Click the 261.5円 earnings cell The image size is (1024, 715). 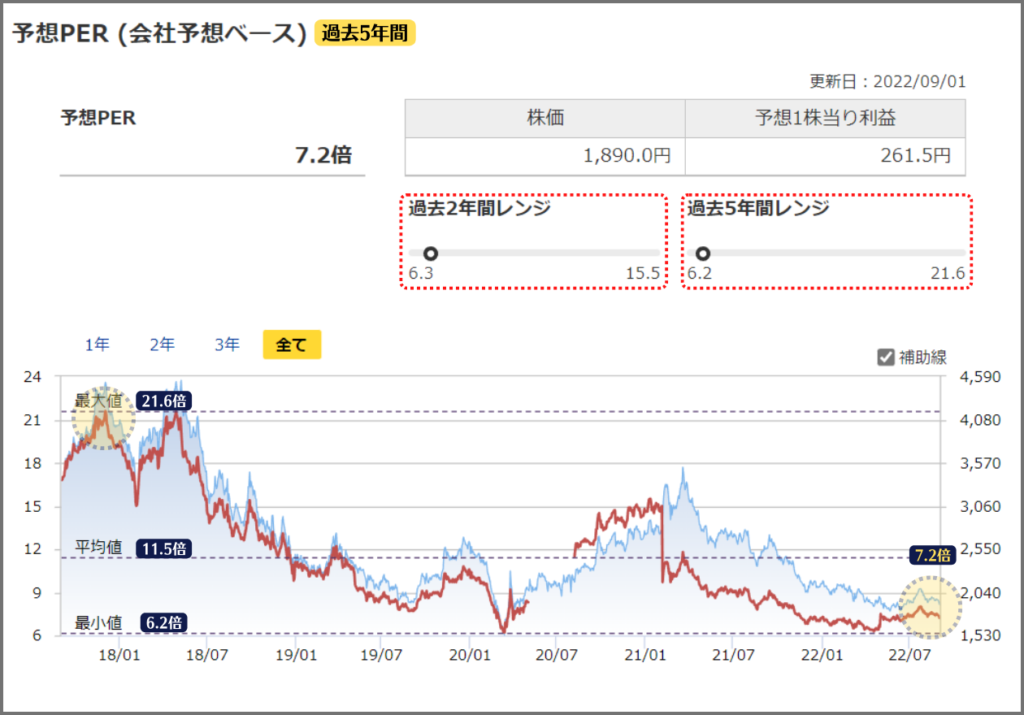pyautogui.click(x=825, y=156)
